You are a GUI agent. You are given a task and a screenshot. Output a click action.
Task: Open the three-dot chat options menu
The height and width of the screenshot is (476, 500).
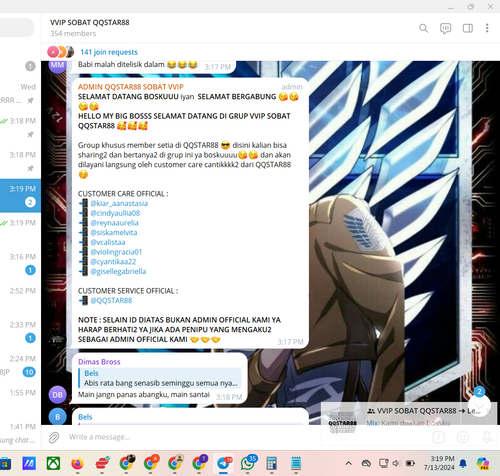487,28
